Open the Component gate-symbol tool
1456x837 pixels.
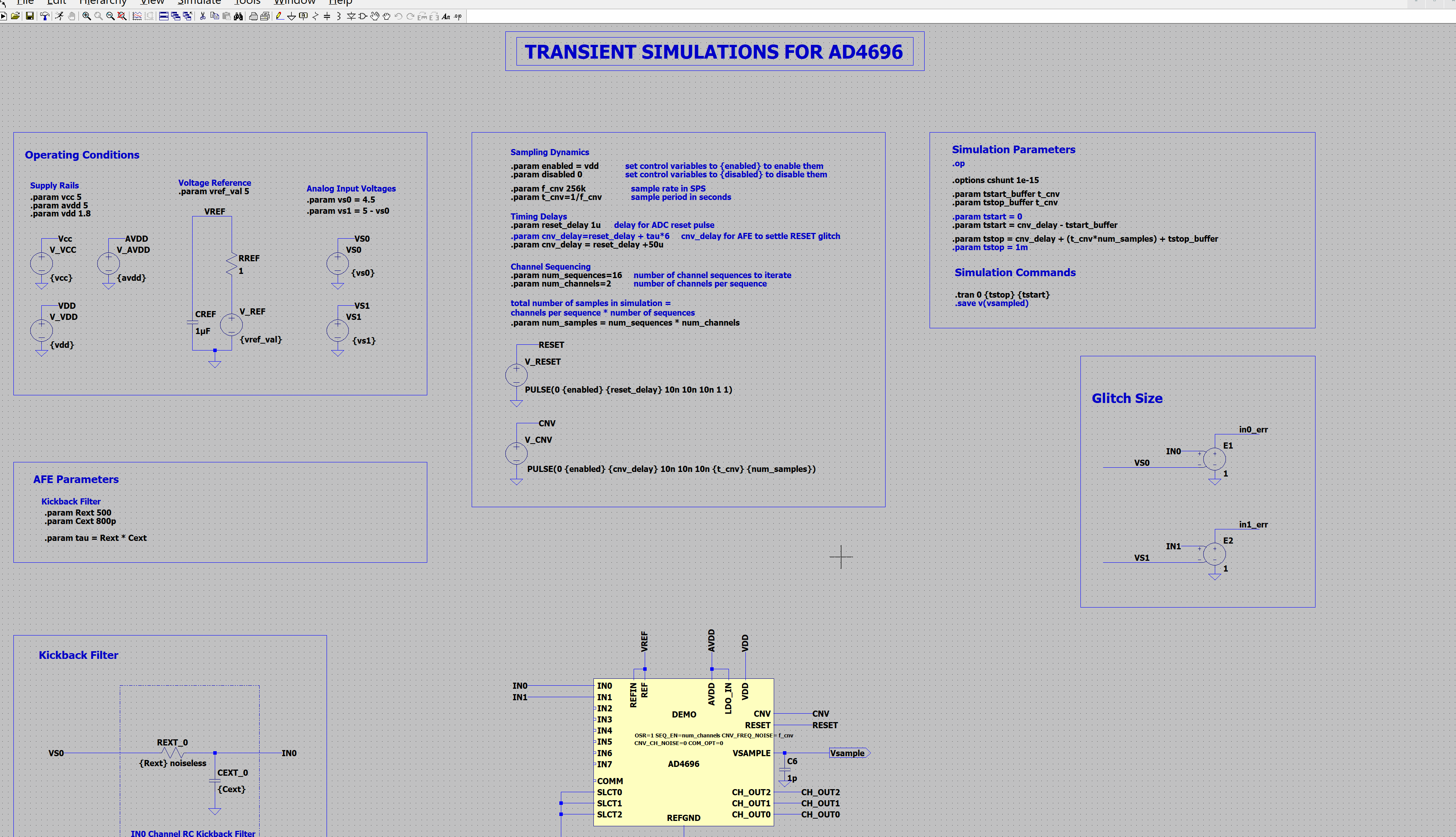pyautogui.click(x=363, y=16)
